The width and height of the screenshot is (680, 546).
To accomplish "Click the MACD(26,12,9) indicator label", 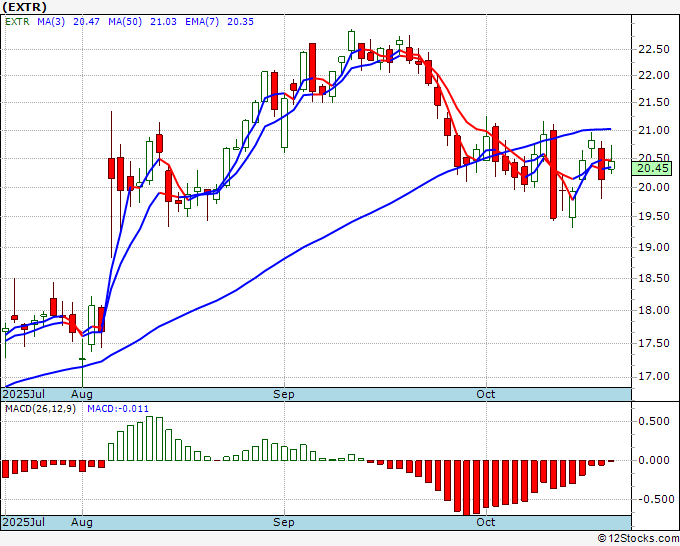I will (x=40, y=409).
